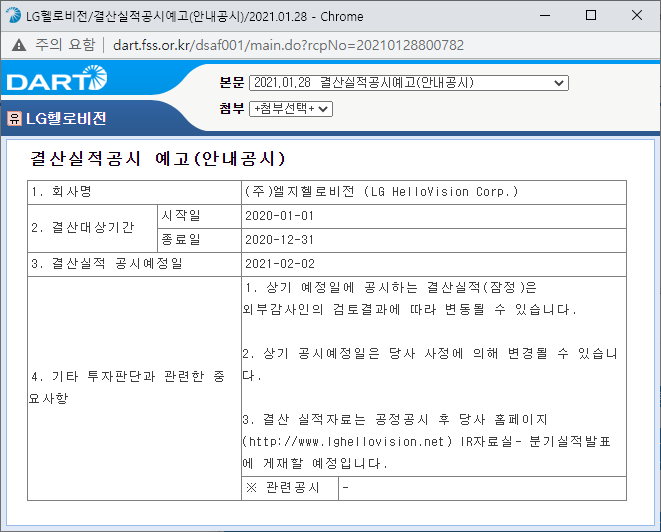This screenshot has width=661, height=532.
Task: Click the 주의 요함 security label
Action: 65,44
